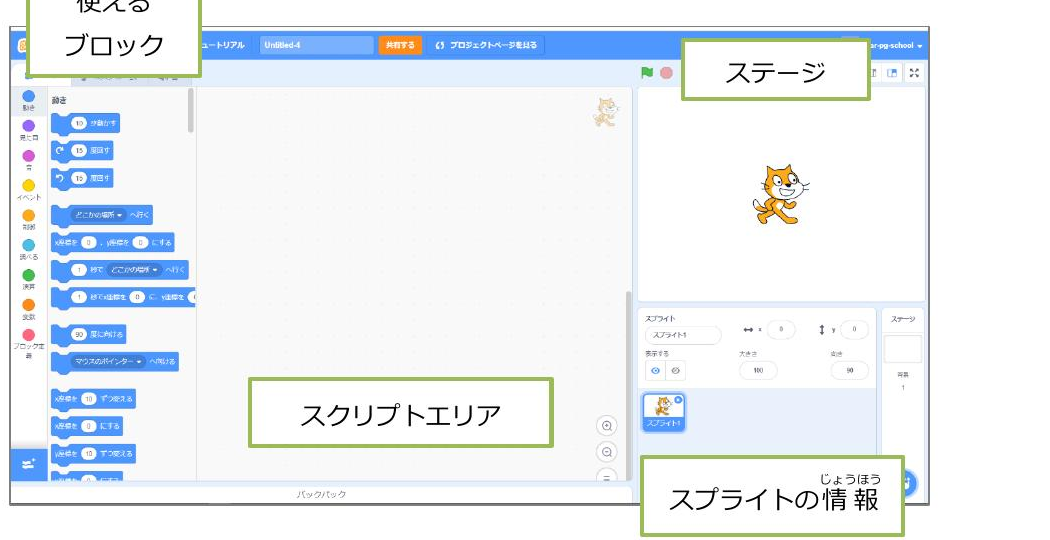Click the cat sprite on the stage
Screen dimensions: 1050x540
[781, 194]
